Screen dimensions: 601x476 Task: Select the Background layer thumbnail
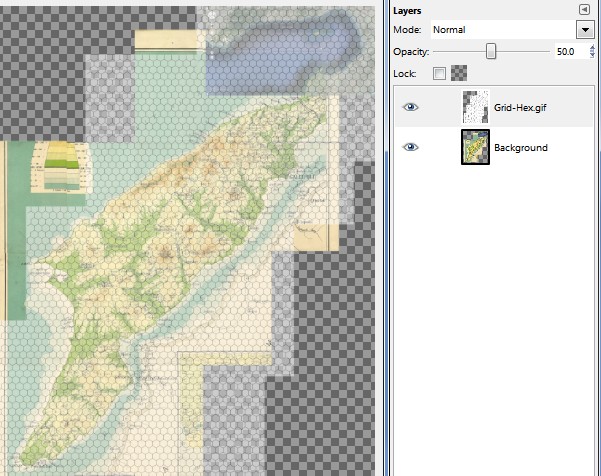pyautogui.click(x=475, y=147)
